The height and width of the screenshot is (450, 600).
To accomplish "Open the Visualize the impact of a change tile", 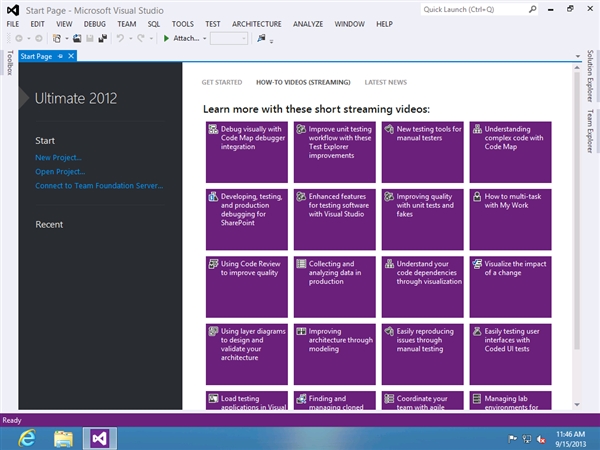I will (x=510, y=287).
